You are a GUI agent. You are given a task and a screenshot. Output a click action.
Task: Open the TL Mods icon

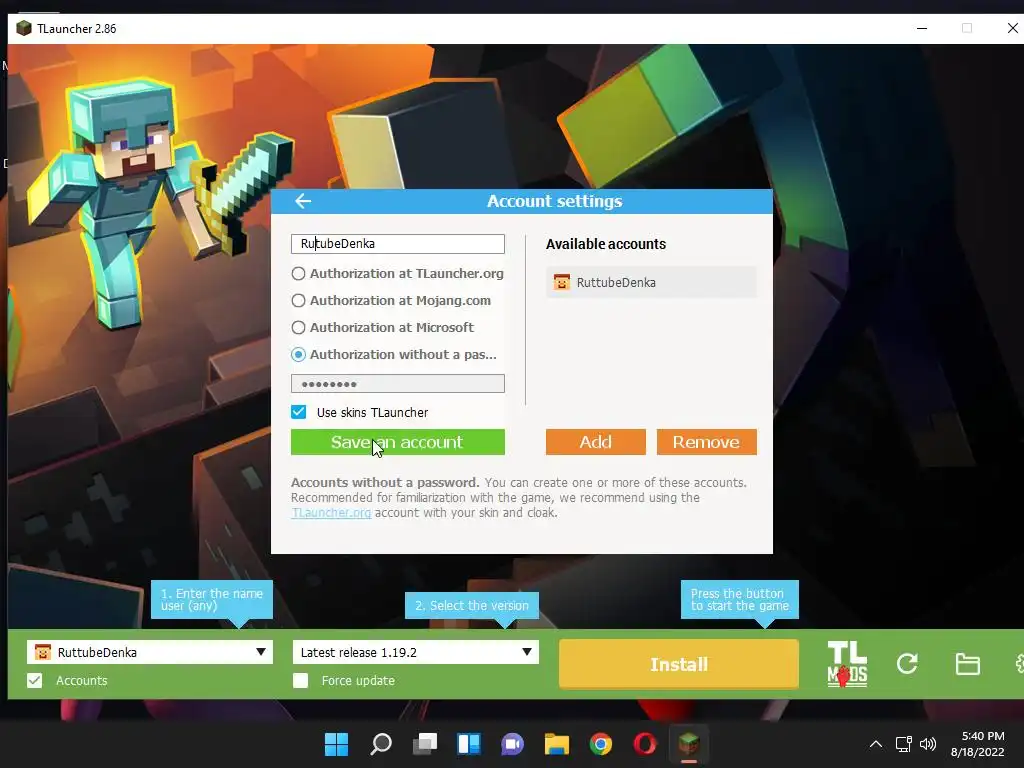tap(847, 664)
